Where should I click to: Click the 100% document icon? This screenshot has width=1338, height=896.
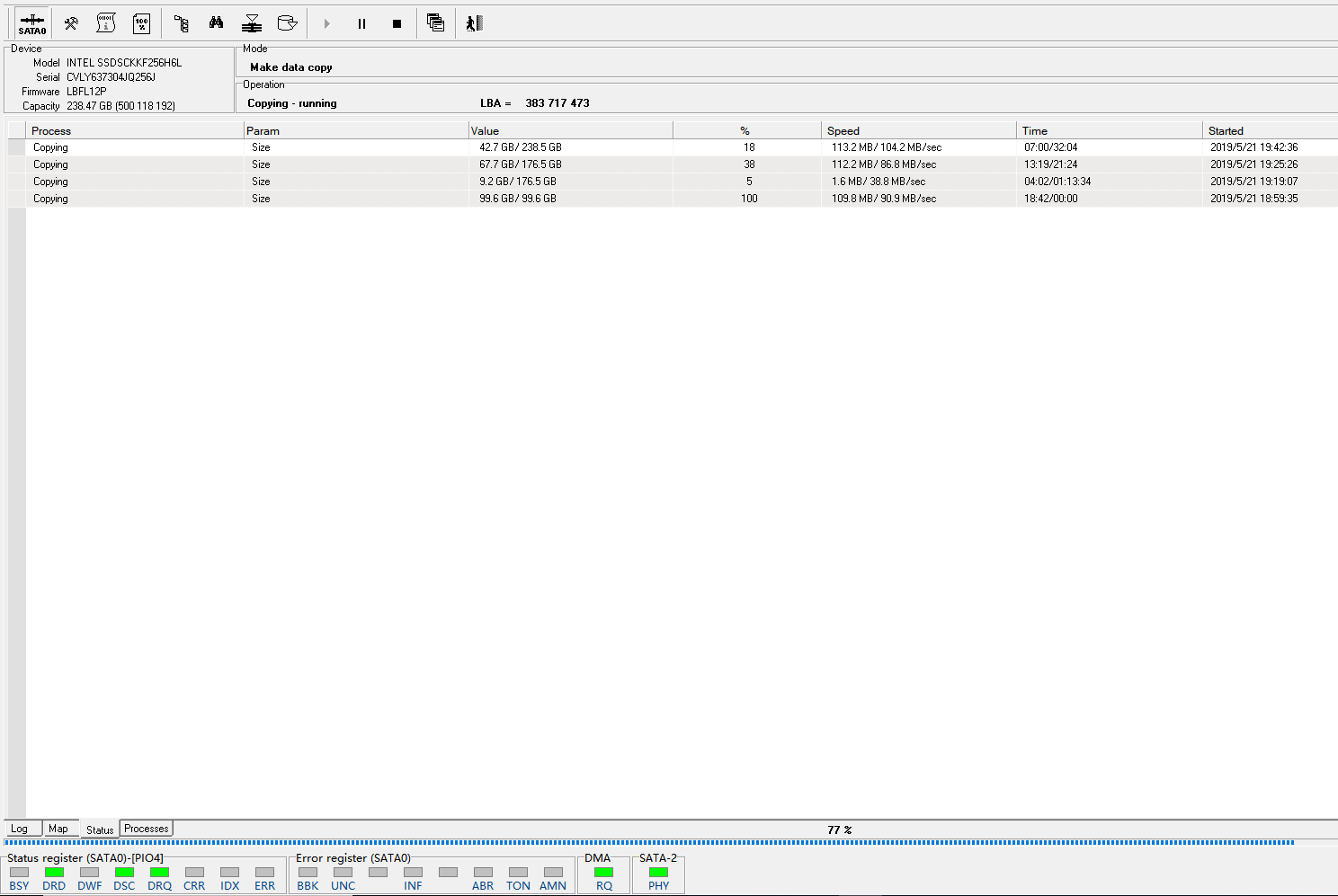coord(141,23)
